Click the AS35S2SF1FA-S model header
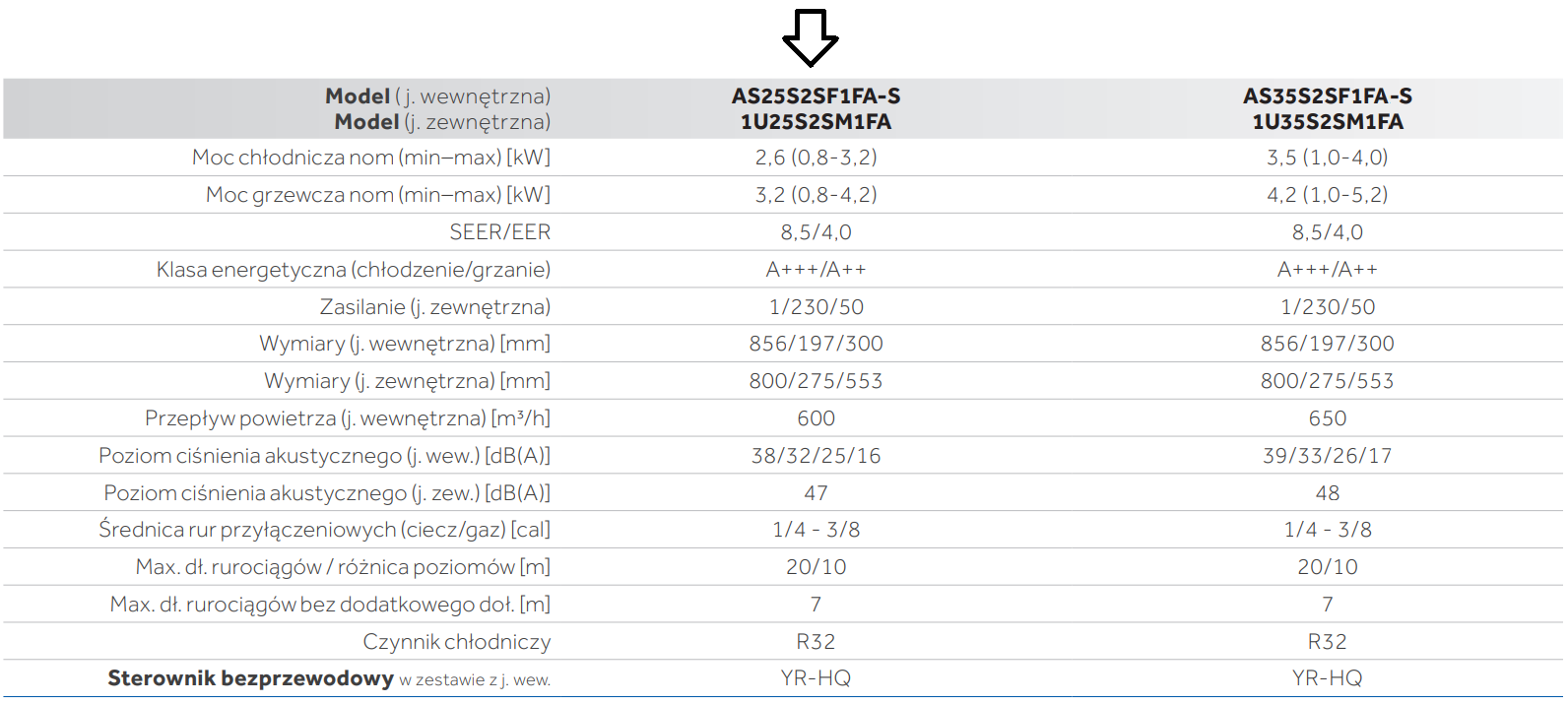This screenshot has height=704, width=1568. [x=1327, y=96]
